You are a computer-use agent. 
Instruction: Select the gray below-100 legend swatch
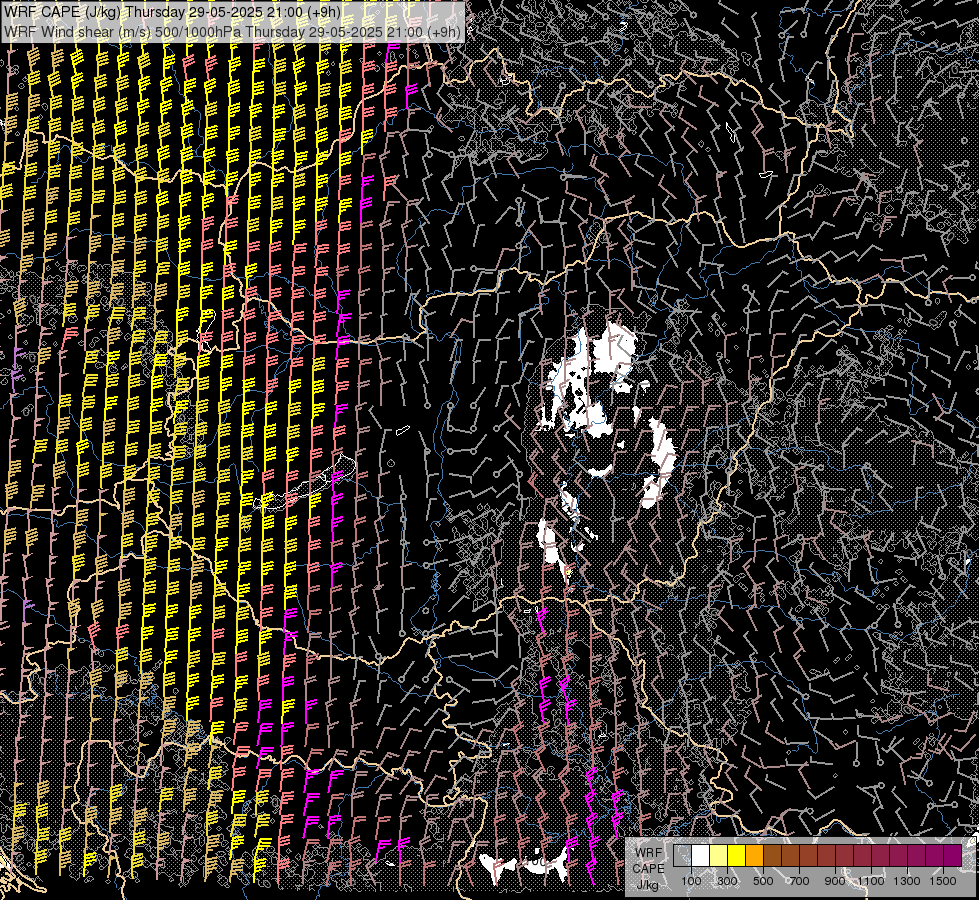tap(682, 855)
